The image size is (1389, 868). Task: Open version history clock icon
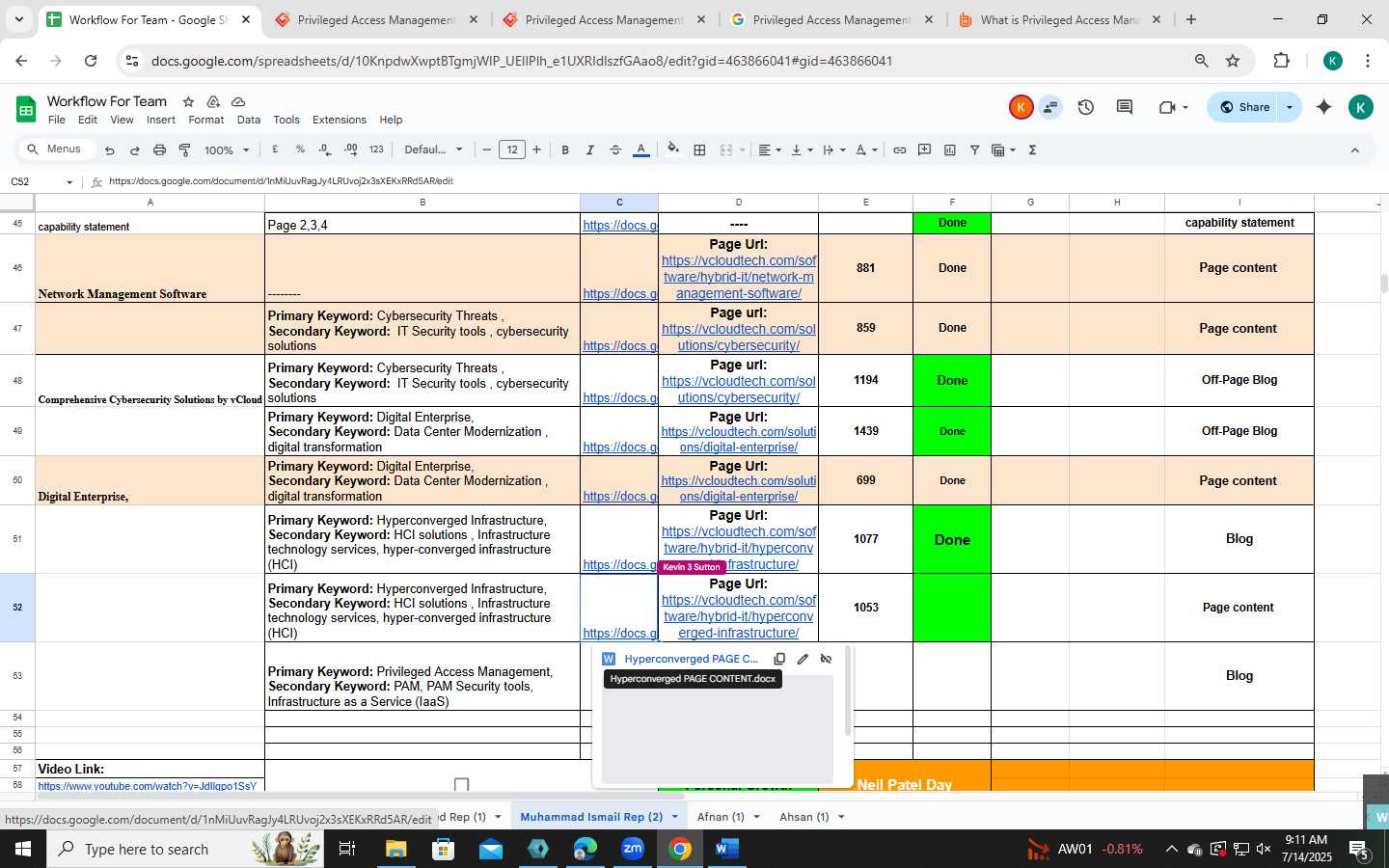coord(1086,107)
